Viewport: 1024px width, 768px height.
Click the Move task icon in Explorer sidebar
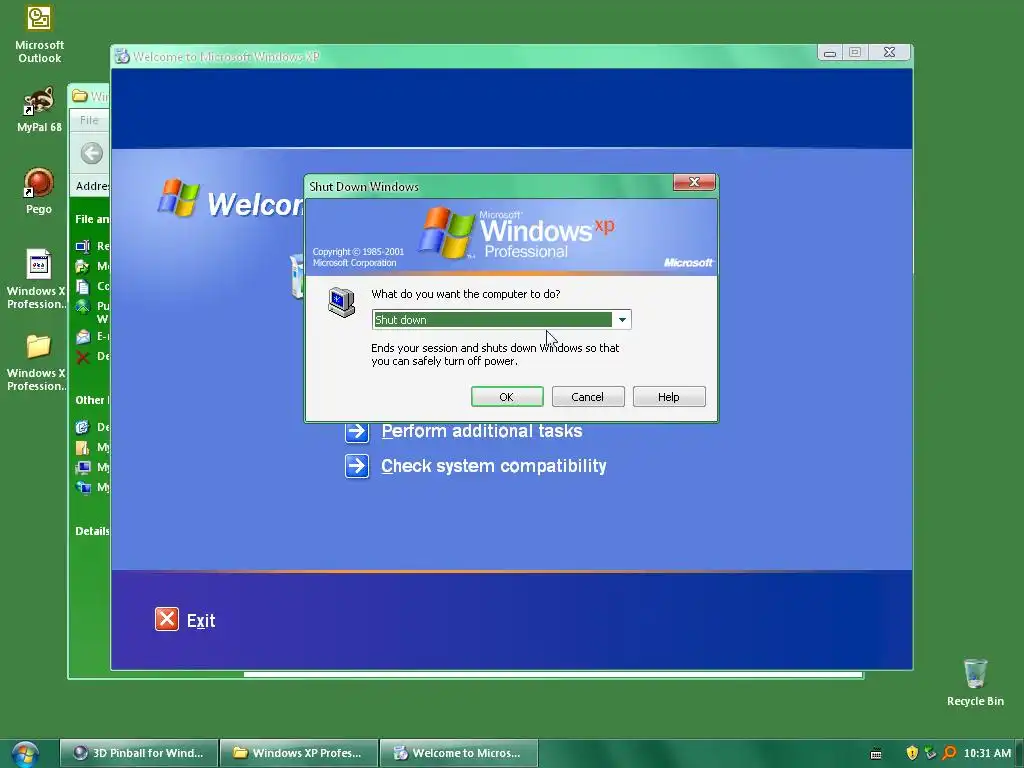pos(82,266)
